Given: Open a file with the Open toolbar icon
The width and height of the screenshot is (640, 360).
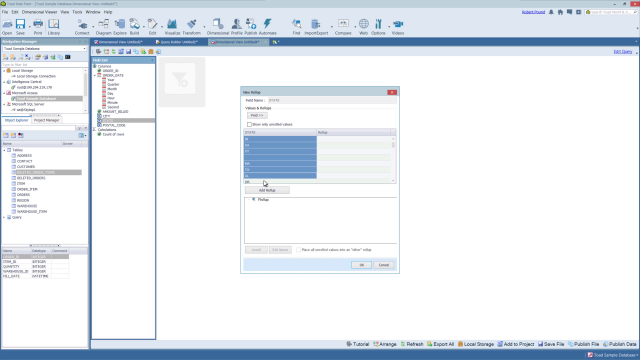Looking at the screenshot, I should [x=7, y=27].
